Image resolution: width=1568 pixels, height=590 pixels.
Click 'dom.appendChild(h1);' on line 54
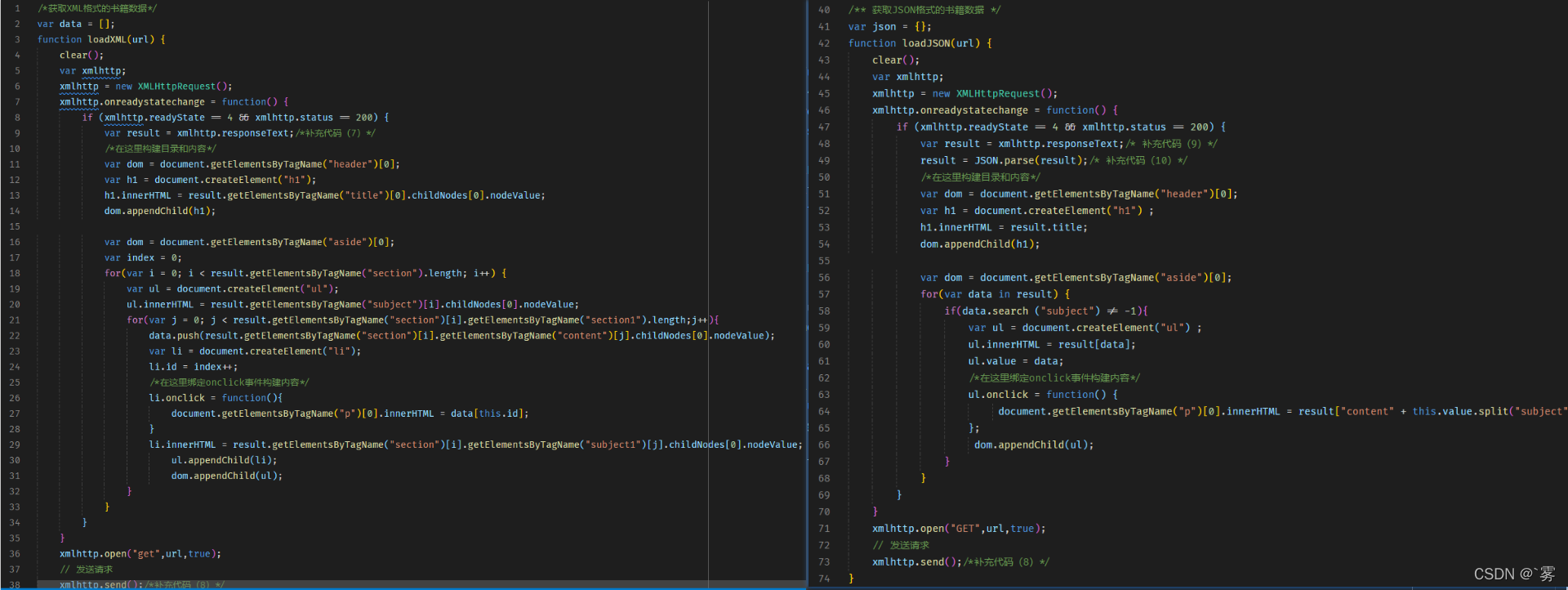coord(980,244)
